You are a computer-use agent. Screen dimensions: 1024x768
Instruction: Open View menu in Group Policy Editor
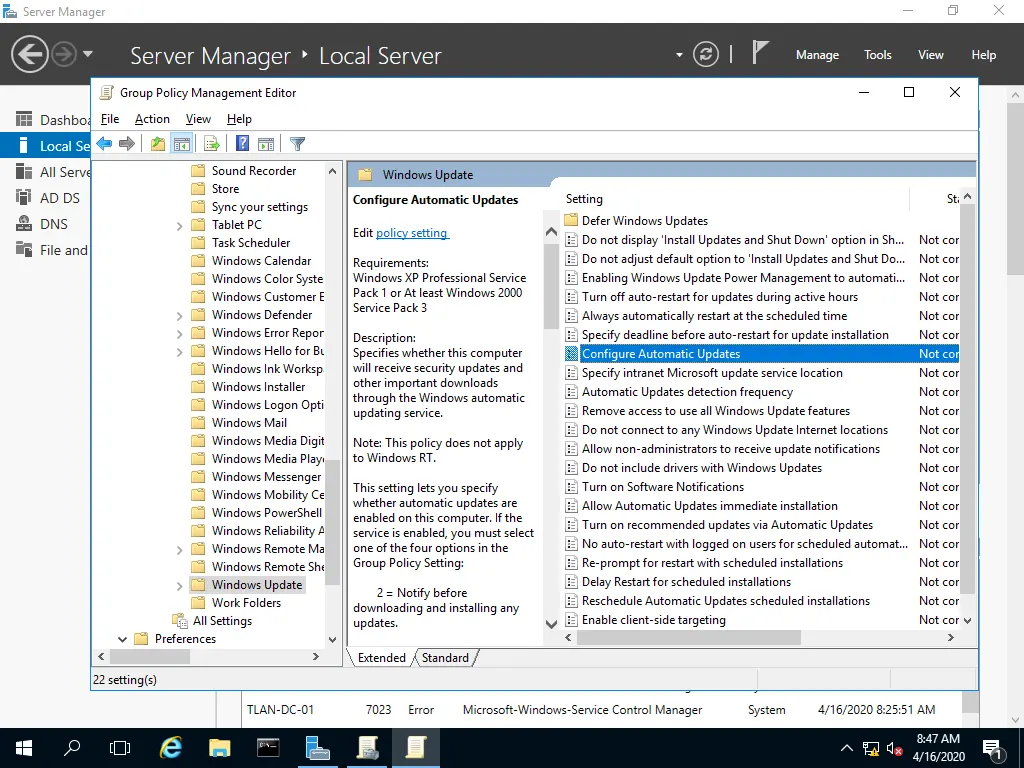click(x=198, y=119)
